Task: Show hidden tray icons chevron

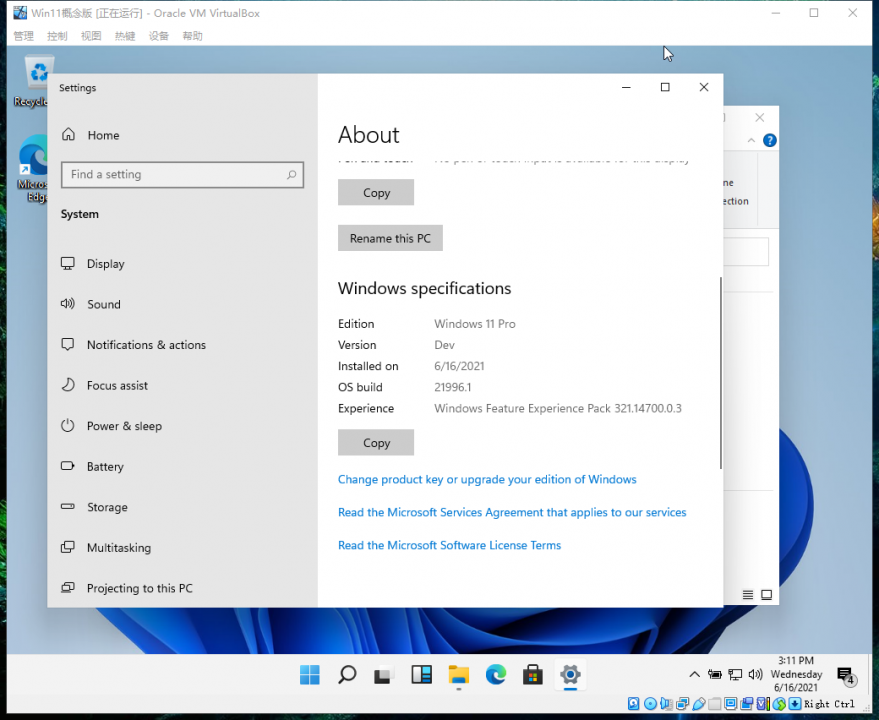Action: (x=694, y=674)
